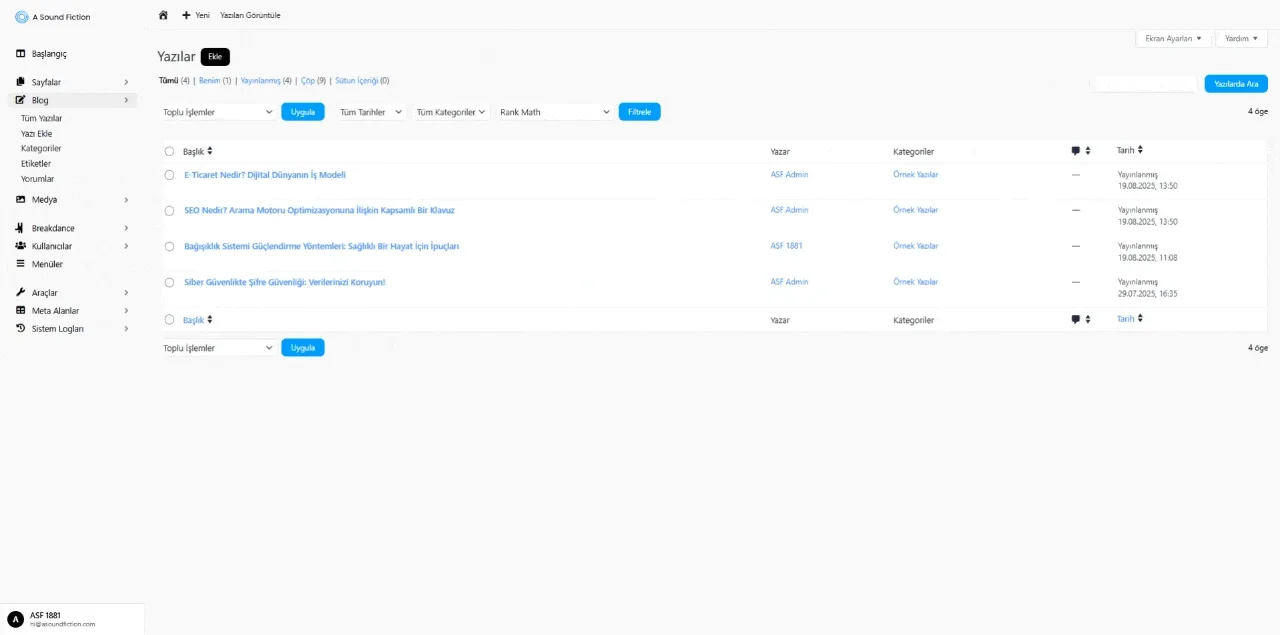Open the Ekran Ayarları panel

(1173, 38)
